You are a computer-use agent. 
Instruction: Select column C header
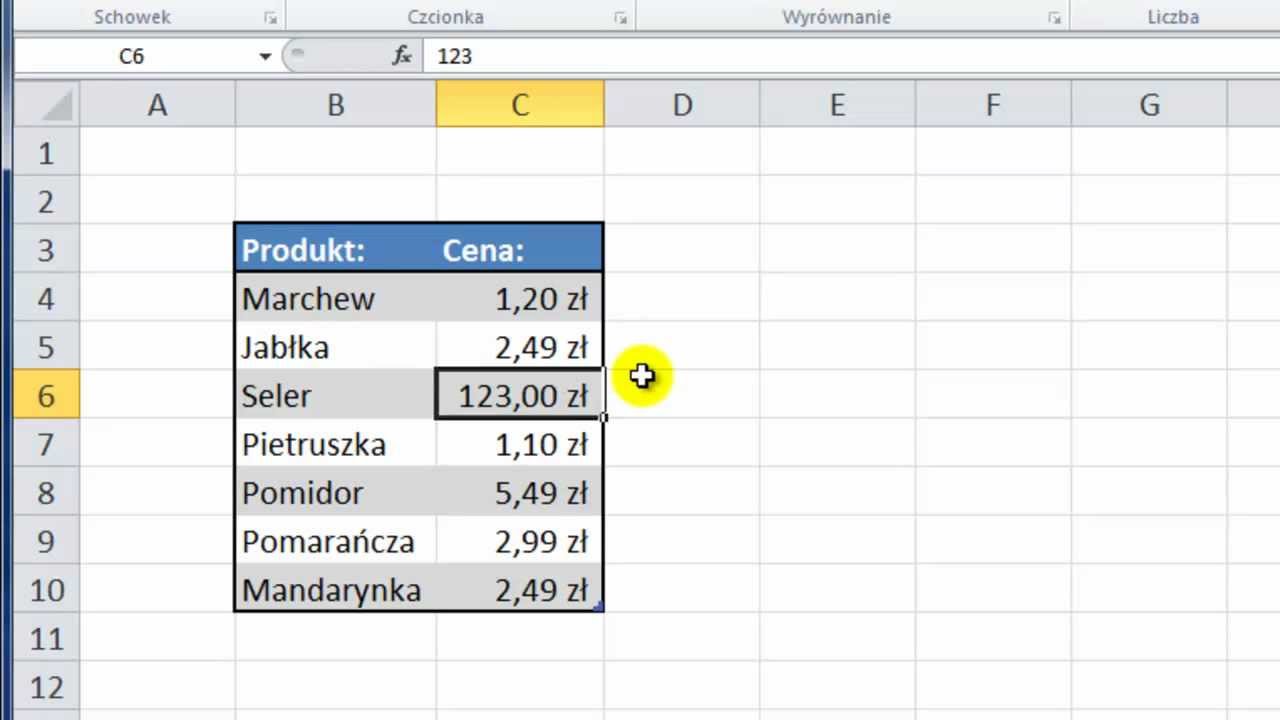(x=520, y=104)
